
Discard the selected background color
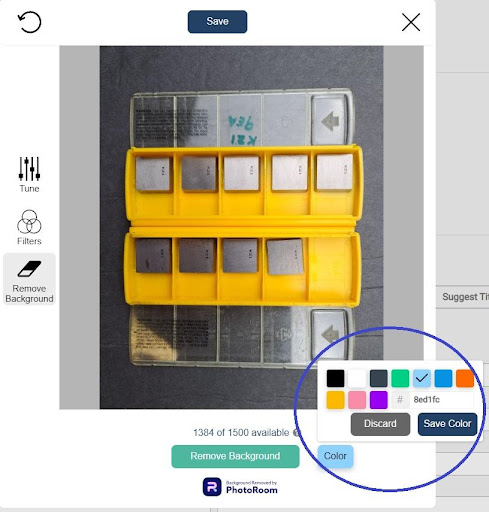[380, 424]
